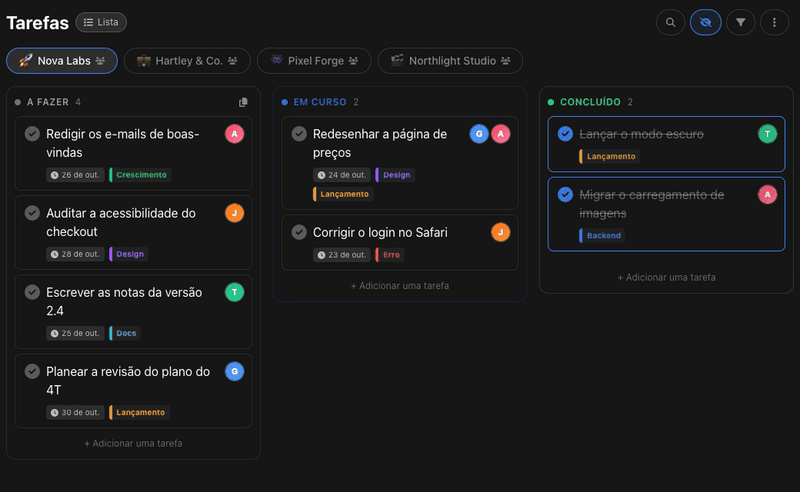Screen dimensions: 800x492
Task: Click the '25 de out.' due date chip
Action: tap(76, 333)
